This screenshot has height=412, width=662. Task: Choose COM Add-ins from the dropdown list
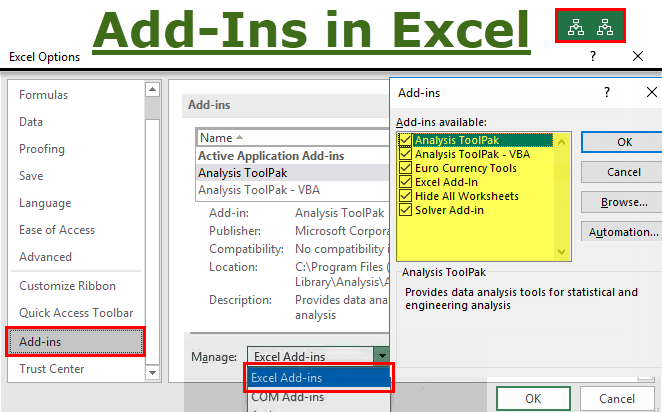pyautogui.click(x=319, y=397)
